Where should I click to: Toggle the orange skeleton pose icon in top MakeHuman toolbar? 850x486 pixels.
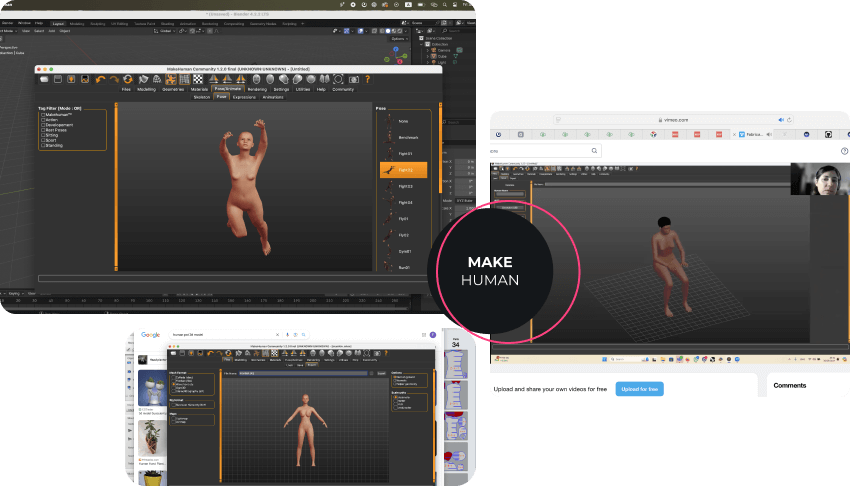tap(171, 80)
